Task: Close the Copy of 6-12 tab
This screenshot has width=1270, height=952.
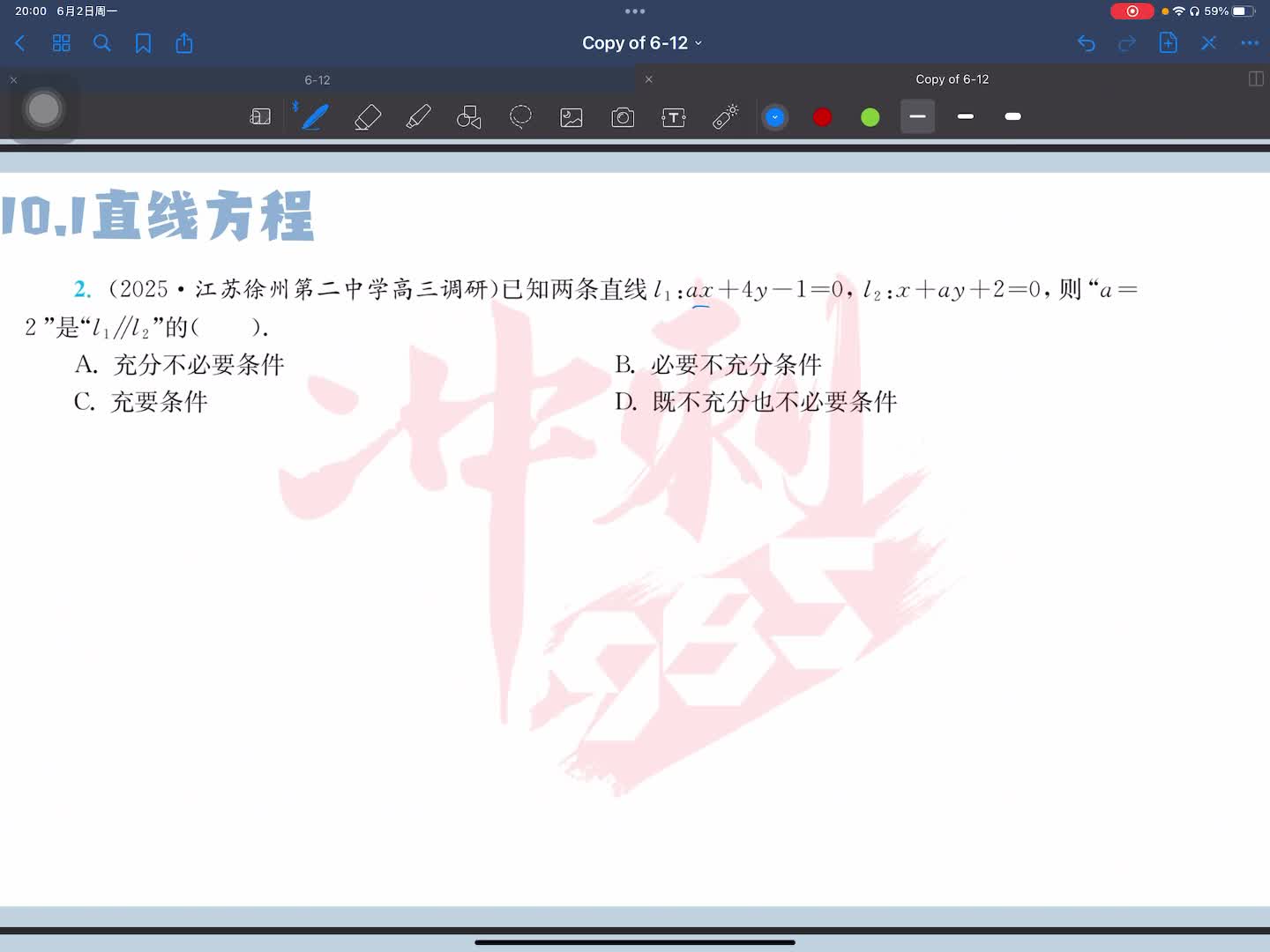Action: pos(649,79)
